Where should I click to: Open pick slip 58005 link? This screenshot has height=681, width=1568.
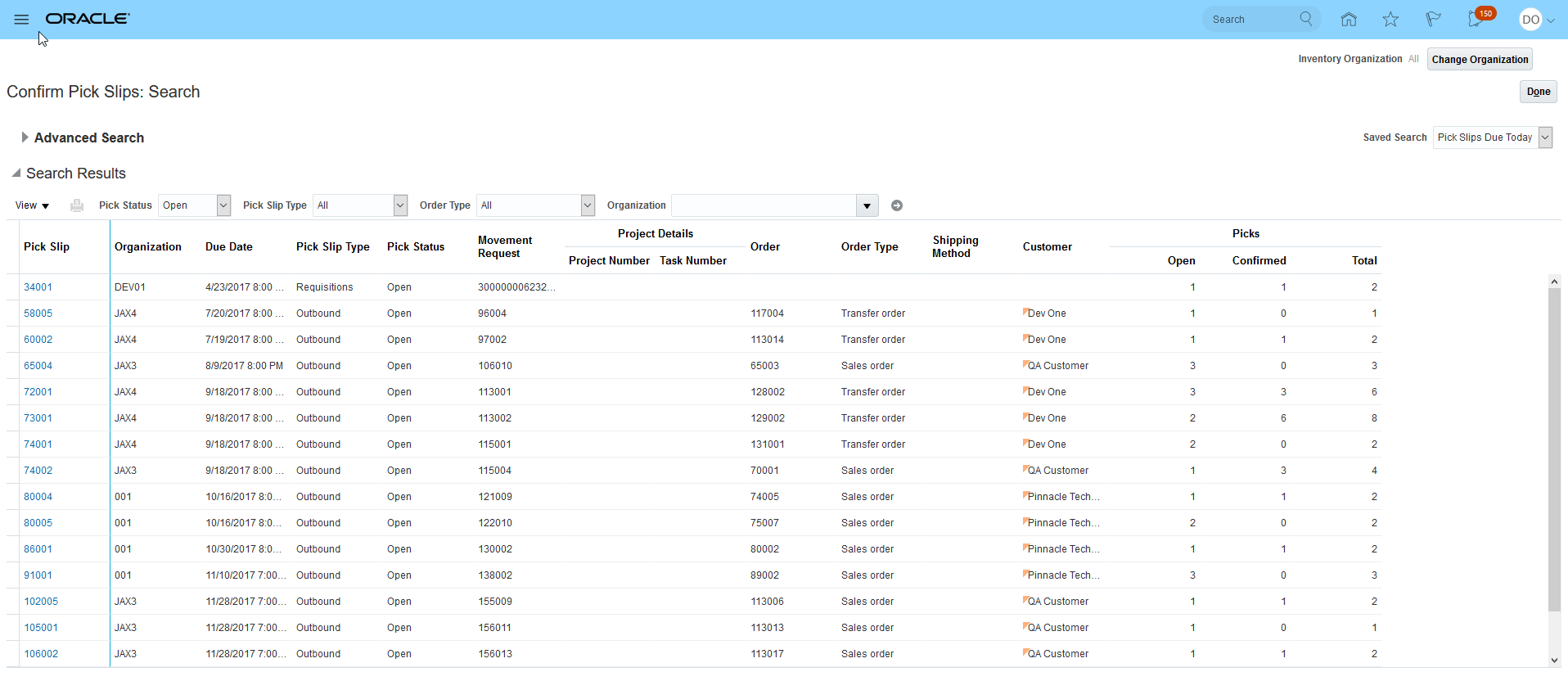point(38,313)
